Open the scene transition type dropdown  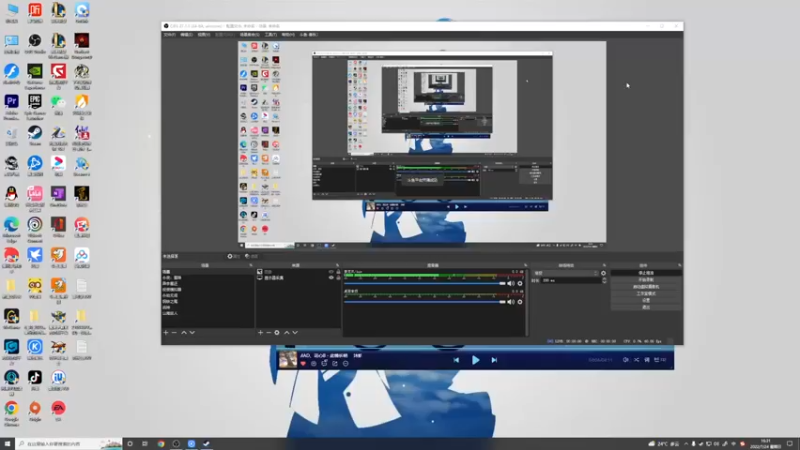[x=565, y=273]
